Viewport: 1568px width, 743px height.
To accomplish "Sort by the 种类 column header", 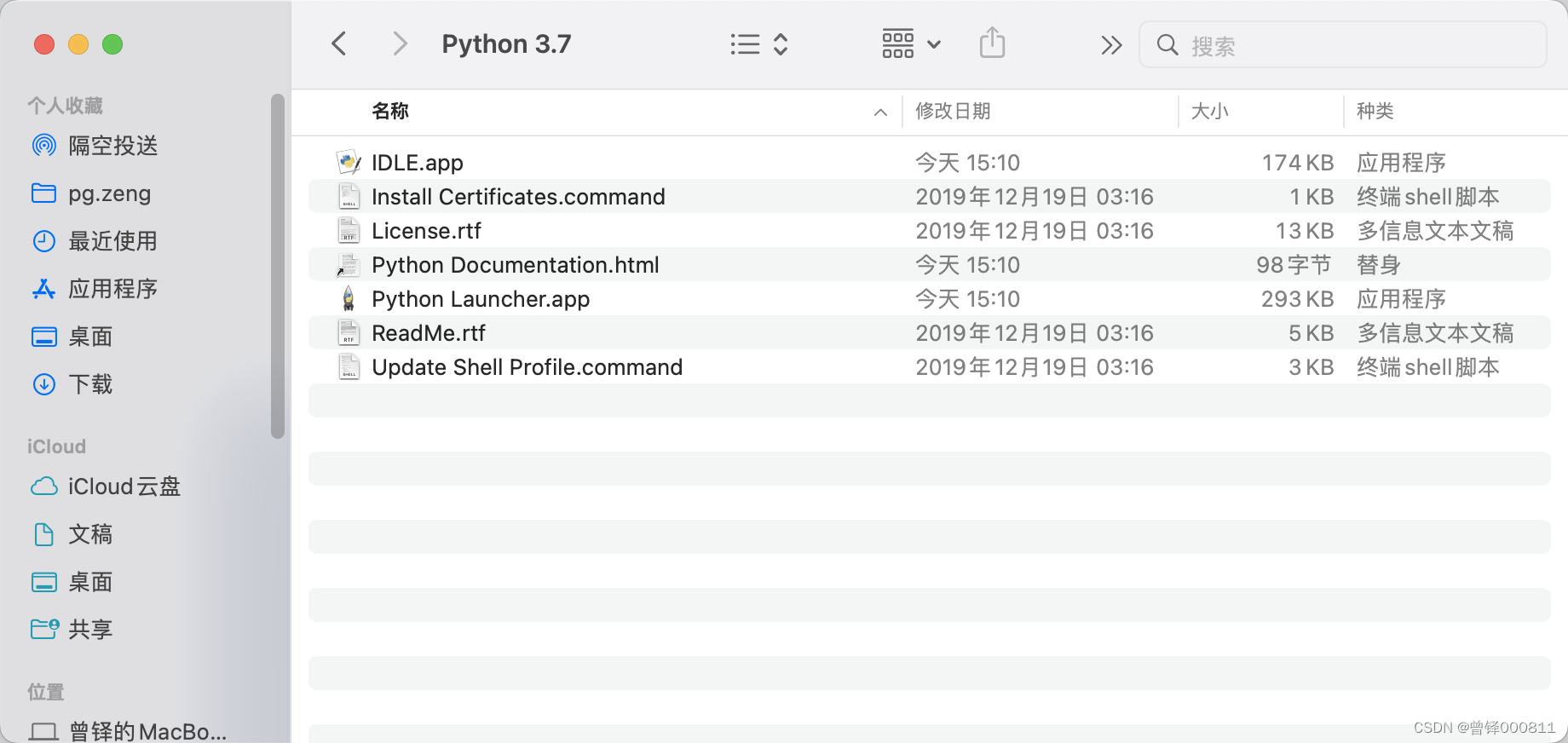I will click(x=1375, y=111).
